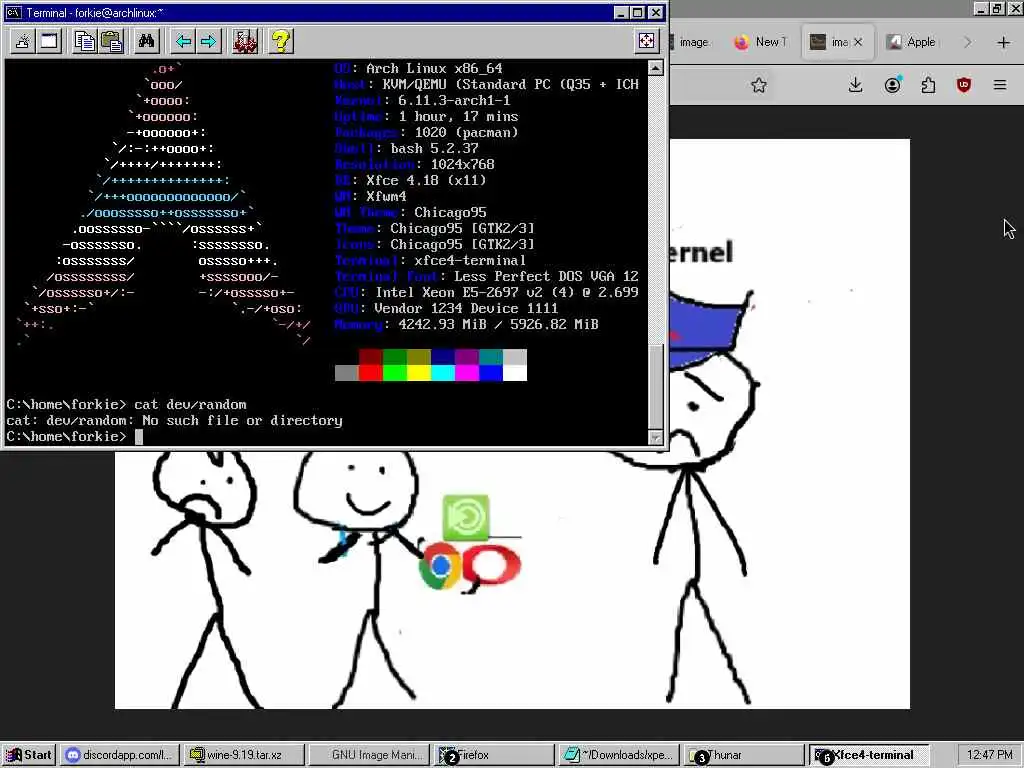Screen dimensions: 1024x768
Task: Switch to Thunar taskbar group
Action: 744,755
